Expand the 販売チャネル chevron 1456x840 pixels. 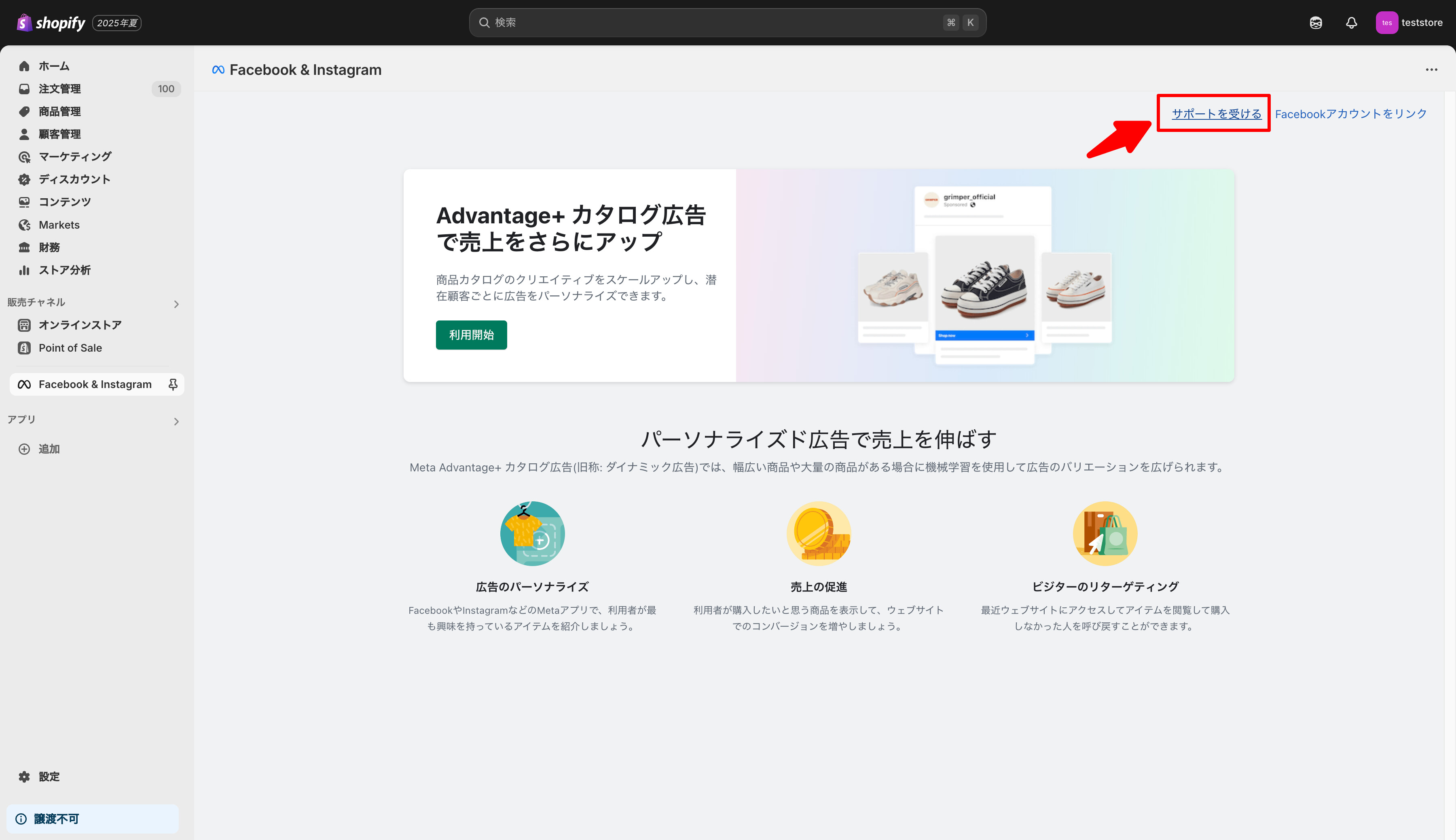click(x=176, y=304)
